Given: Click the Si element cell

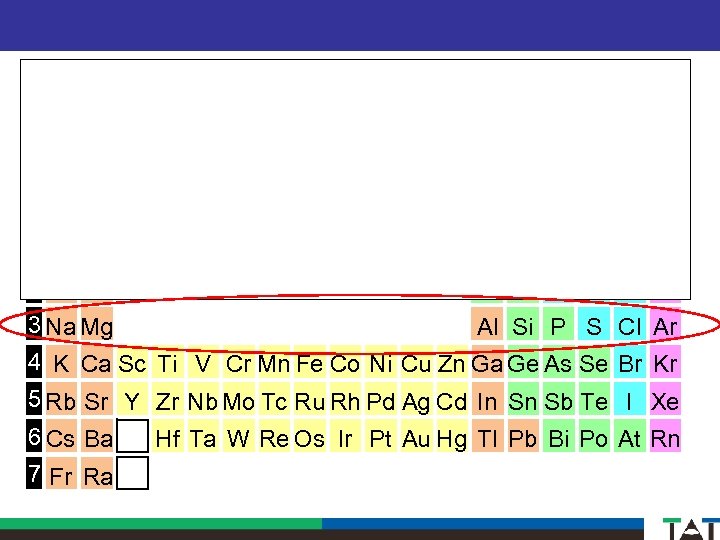Looking at the screenshot, I should pyautogui.click(x=523, y=324).
